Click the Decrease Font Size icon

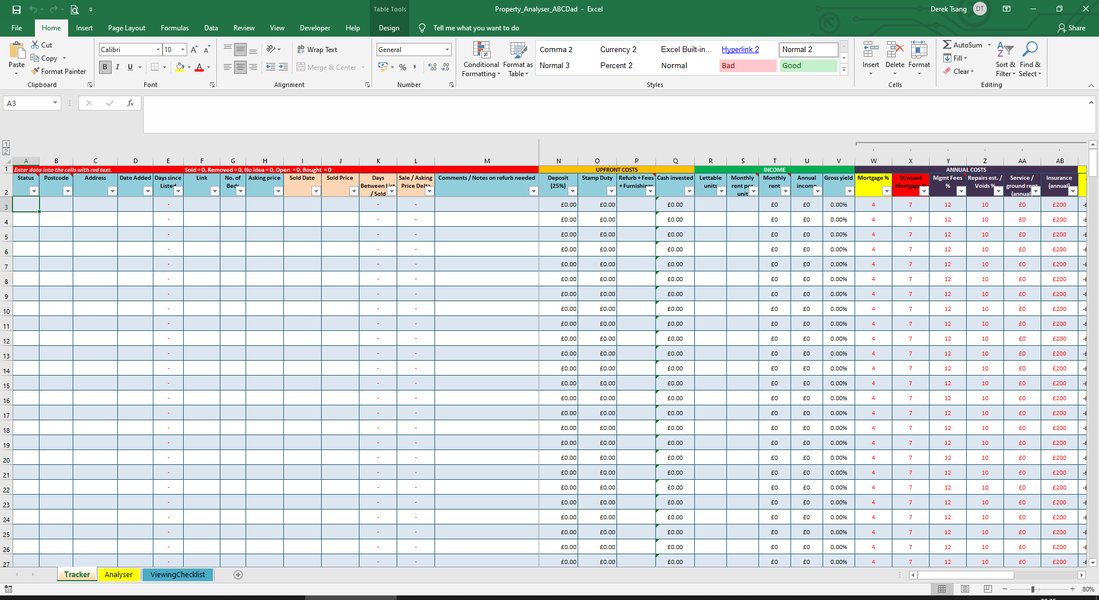coord(206,50)
